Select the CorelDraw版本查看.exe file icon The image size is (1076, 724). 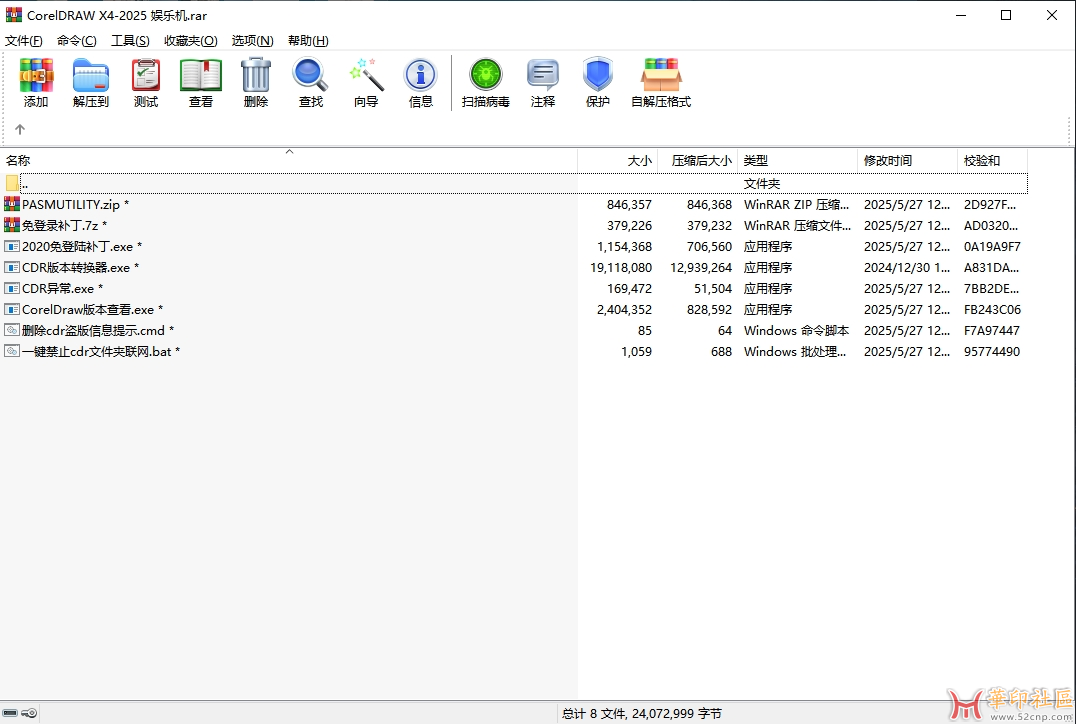12,309
